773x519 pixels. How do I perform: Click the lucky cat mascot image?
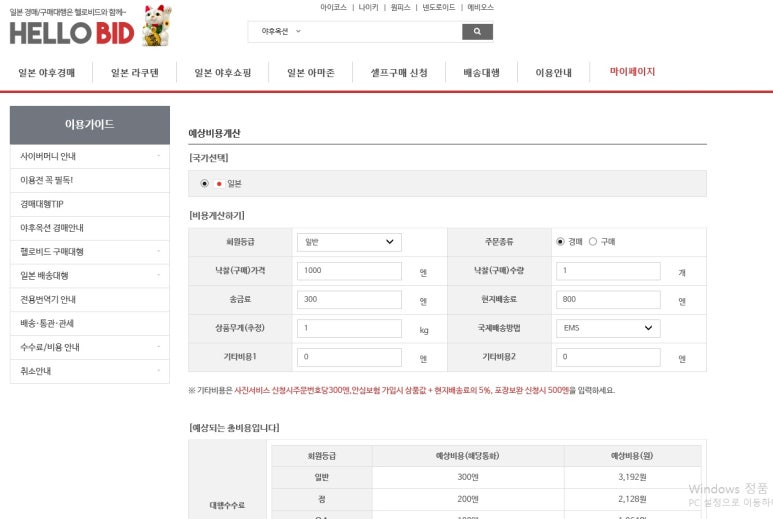click(x=157, y=26)
